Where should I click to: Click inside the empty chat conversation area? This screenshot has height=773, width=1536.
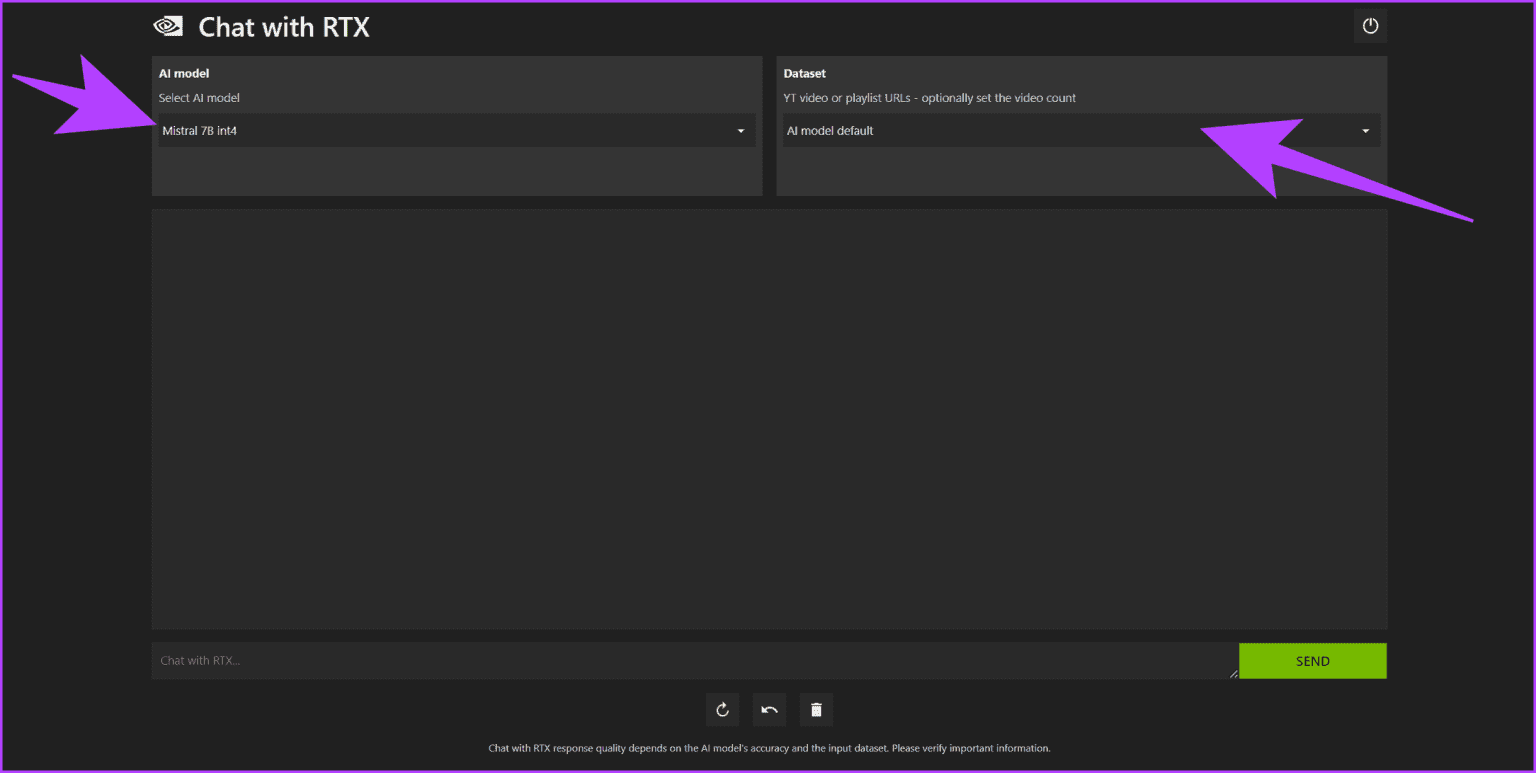pos(769,419)
